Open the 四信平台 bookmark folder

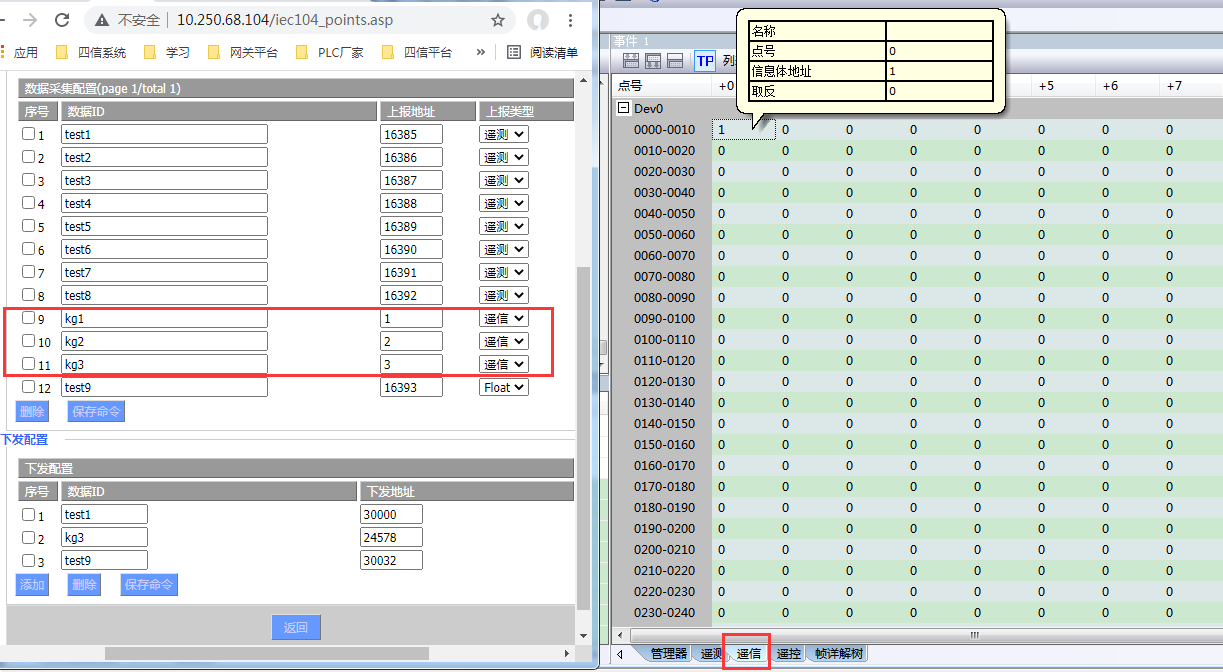[417, 52]
